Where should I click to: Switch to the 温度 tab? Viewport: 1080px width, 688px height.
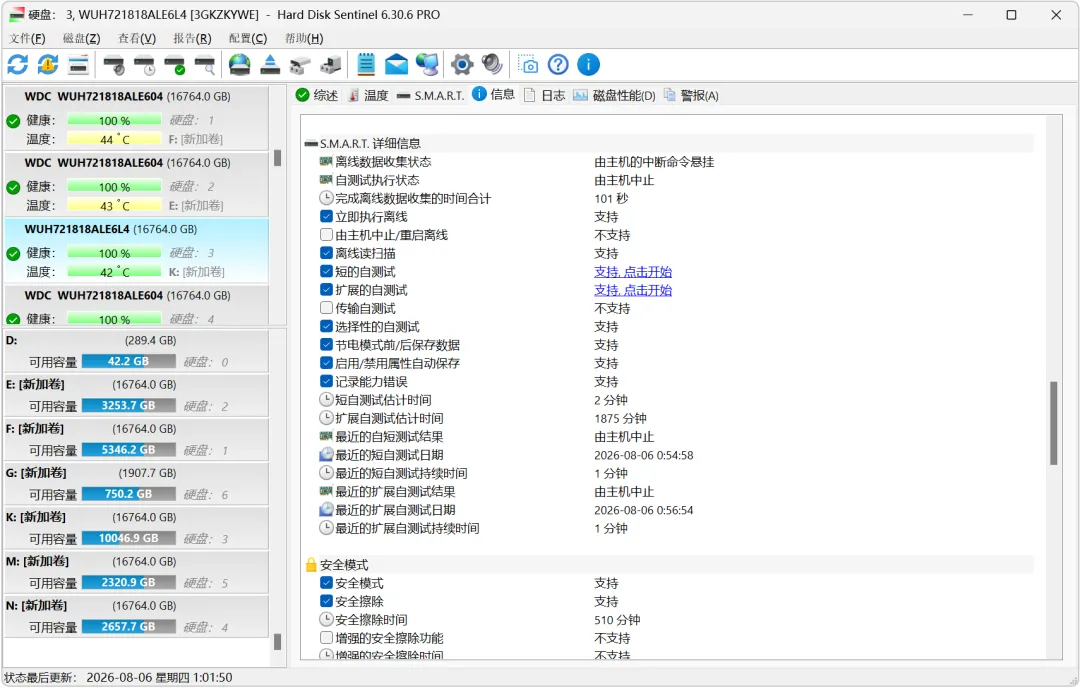tap(368, 95)
